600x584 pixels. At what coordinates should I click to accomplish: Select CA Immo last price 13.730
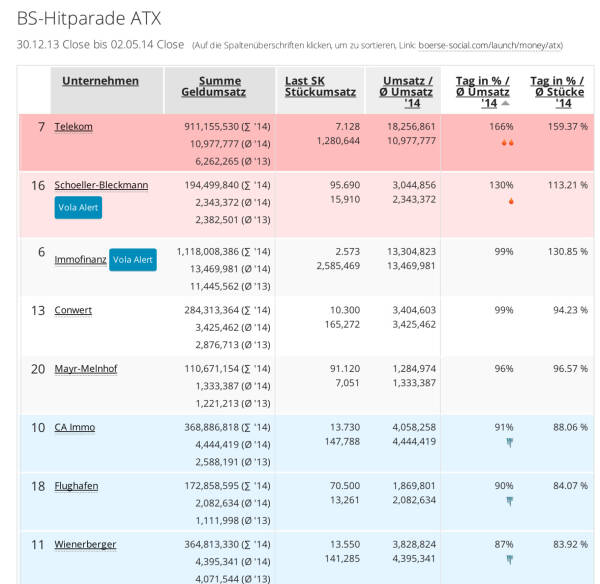[x=345, y=427]
